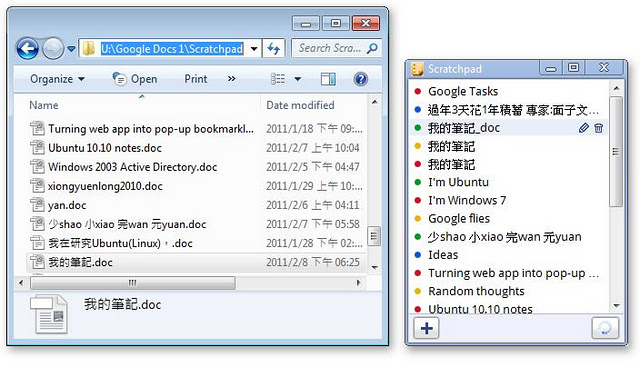Click the large document thumbnail in details pane
The height and width of the screenshot is (367, 640).
[50, 315]
